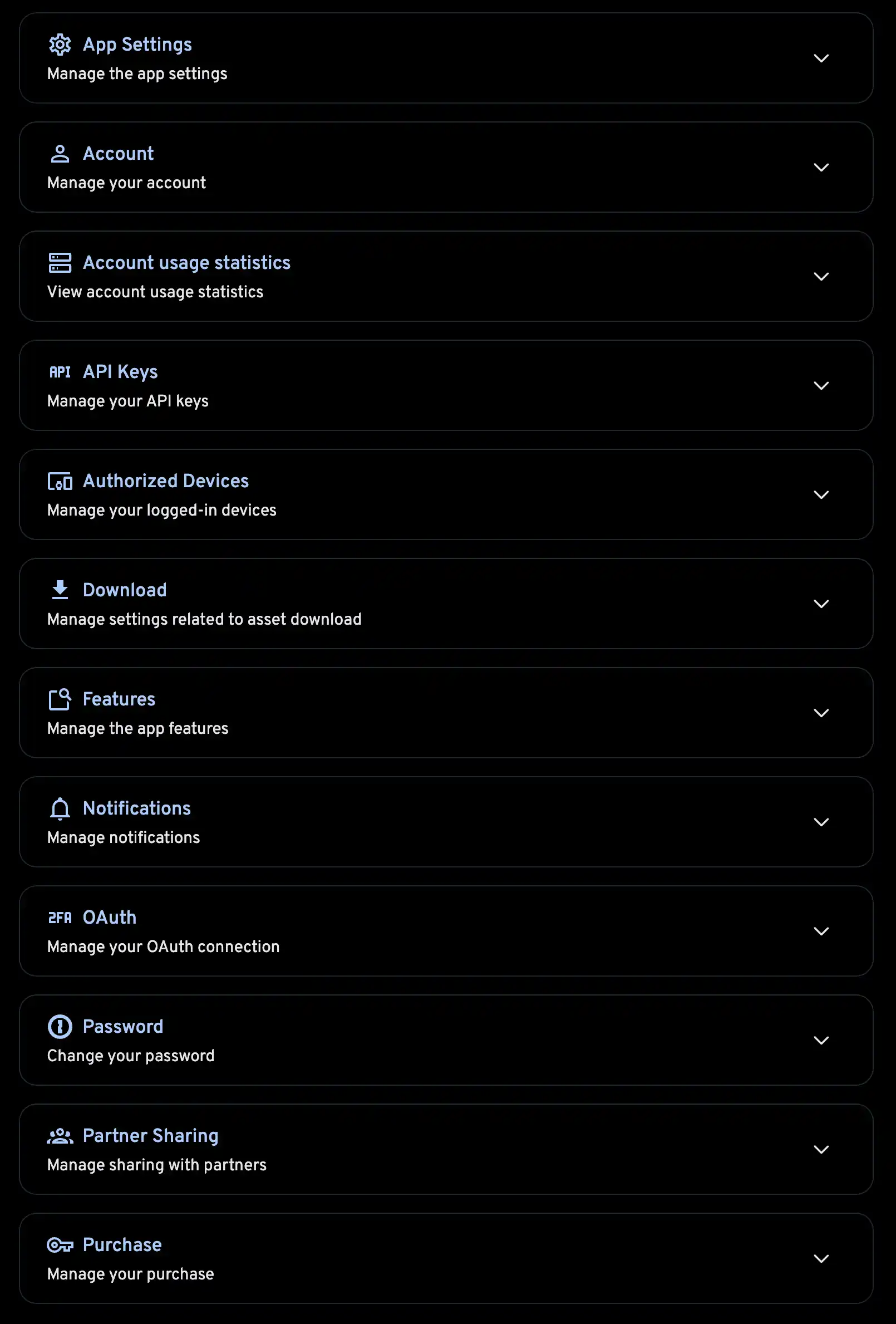
Task: Expand the API Keys chevron
Action: point(821,386)
